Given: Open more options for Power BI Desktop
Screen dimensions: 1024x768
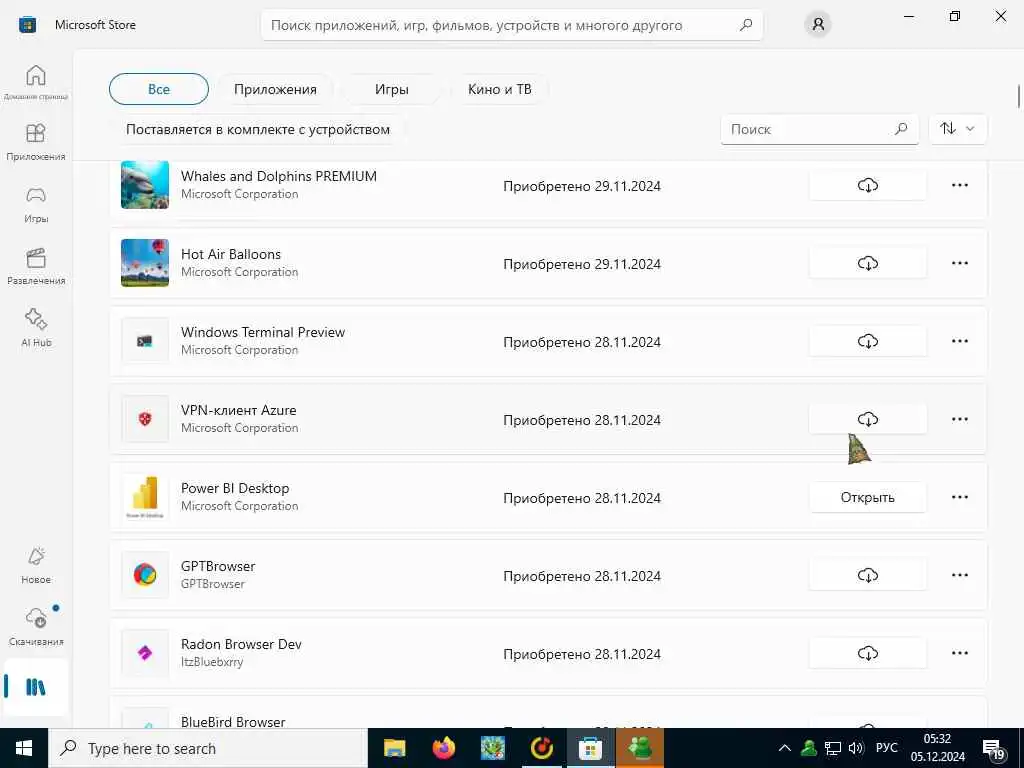Looking at the screenshot, I should click(959, 497).
